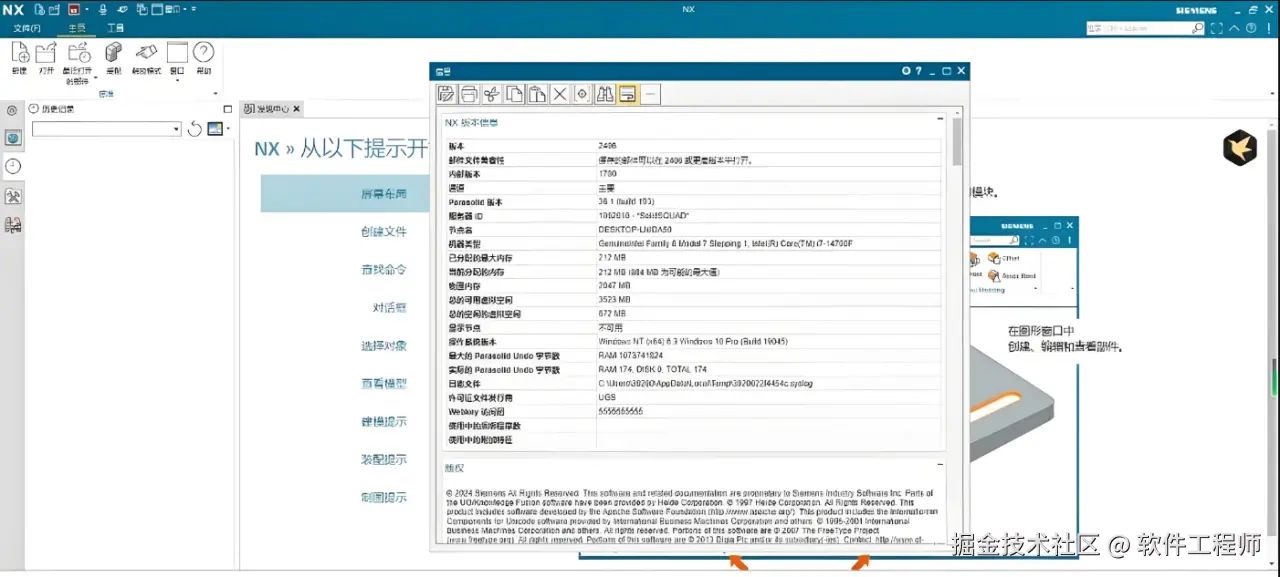This screenshot has width=1280, height=577.
Task: Click the X delete icon in Information window toolbar
Action: point(560,94)
